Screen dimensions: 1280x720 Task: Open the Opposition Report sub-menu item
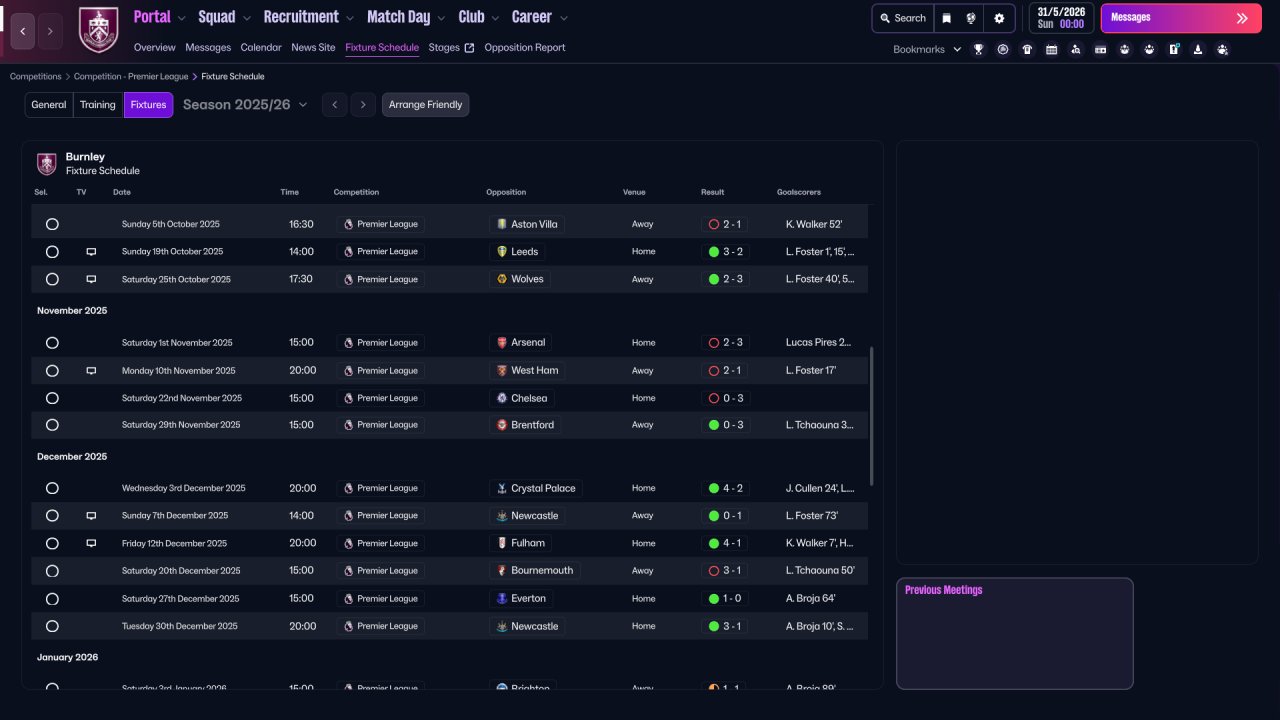click(x=525, y=47)
